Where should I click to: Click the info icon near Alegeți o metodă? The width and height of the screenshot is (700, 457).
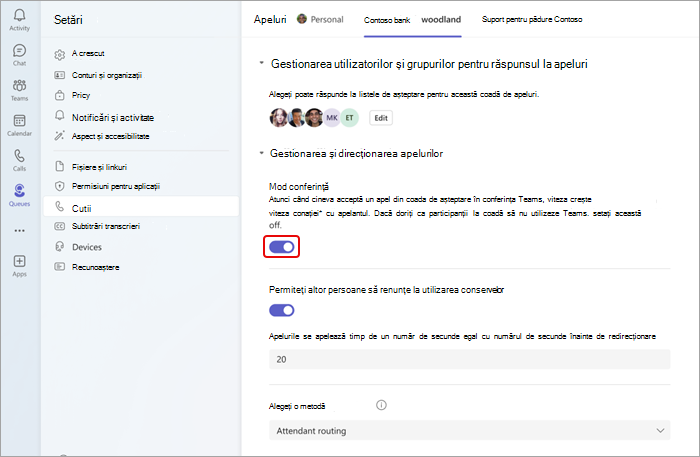click(x=381, y=405)
